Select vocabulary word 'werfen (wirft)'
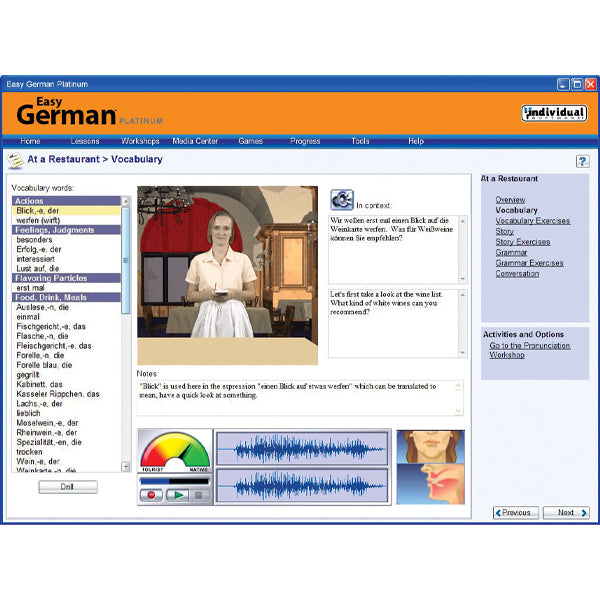 (66, 220)
